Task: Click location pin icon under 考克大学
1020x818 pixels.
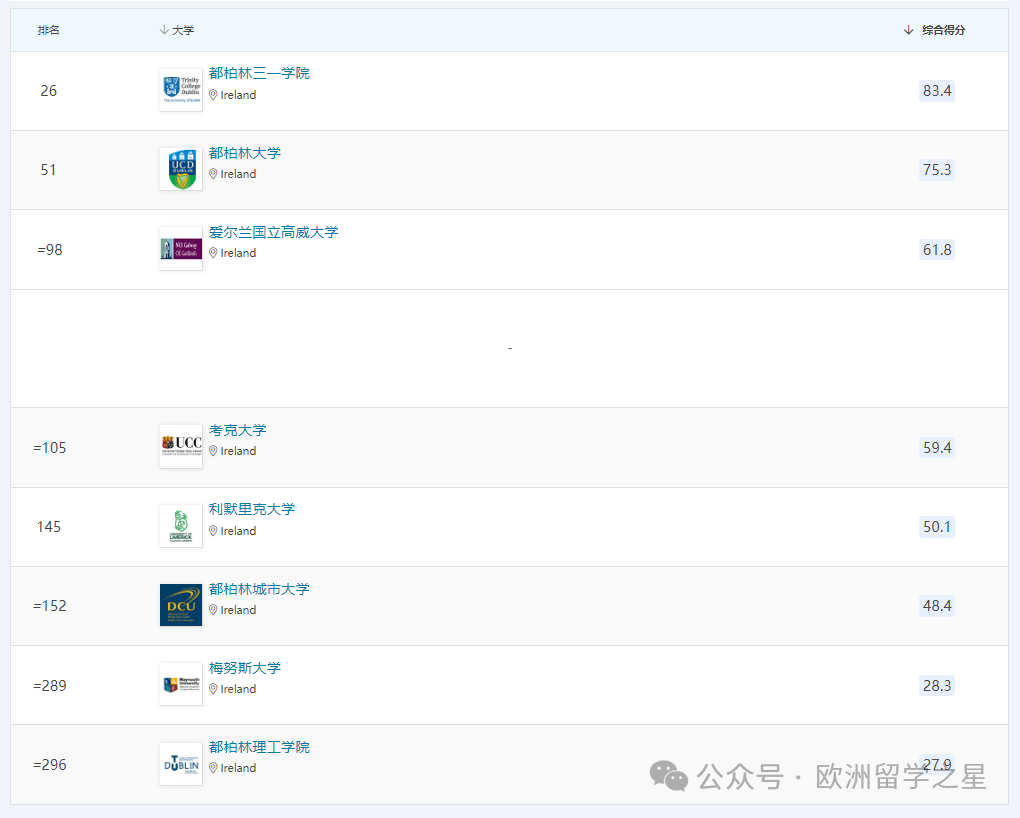Action: (213, 451)
